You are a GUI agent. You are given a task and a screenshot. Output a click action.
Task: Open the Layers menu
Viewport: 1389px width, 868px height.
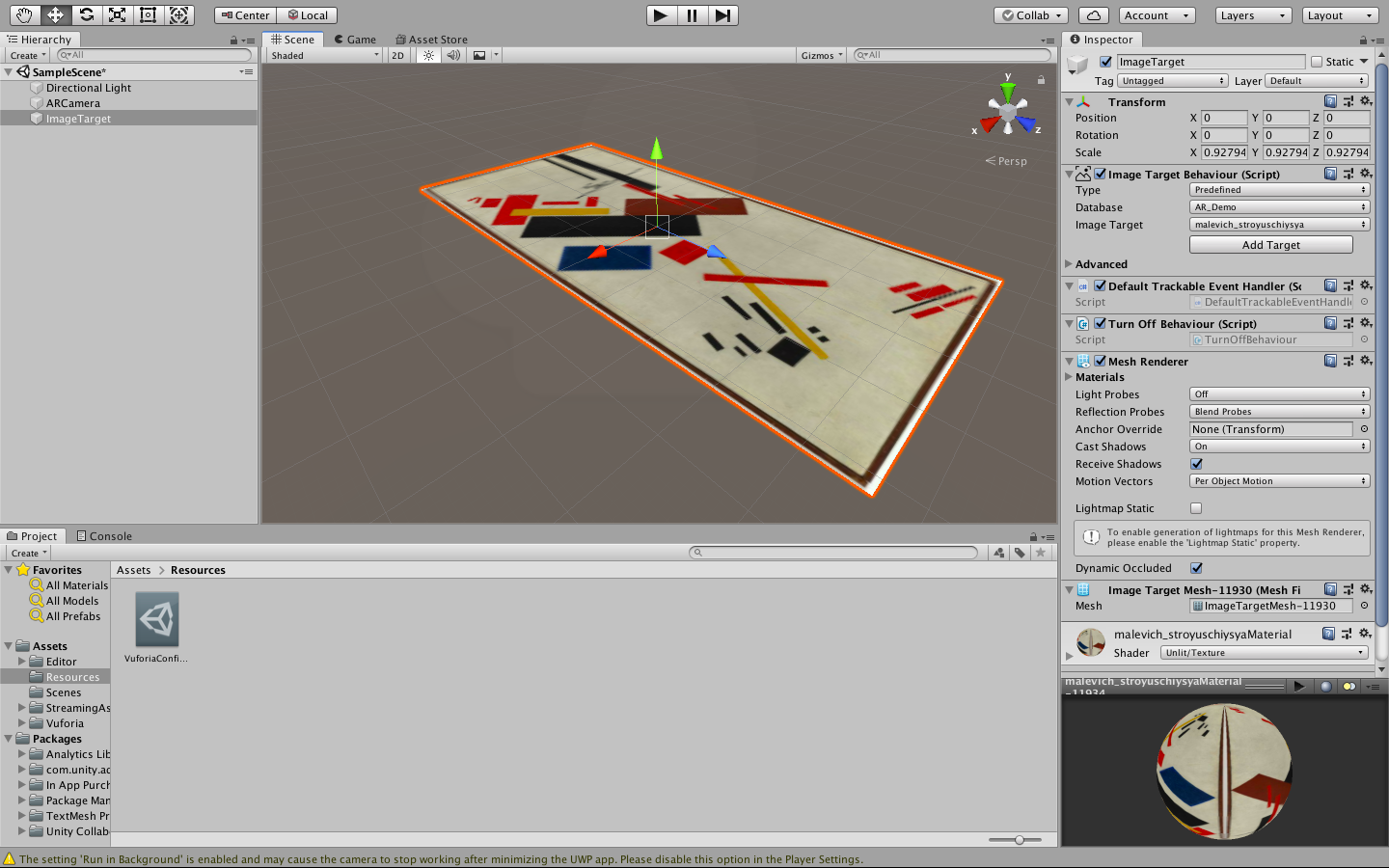coord(1252,15)
